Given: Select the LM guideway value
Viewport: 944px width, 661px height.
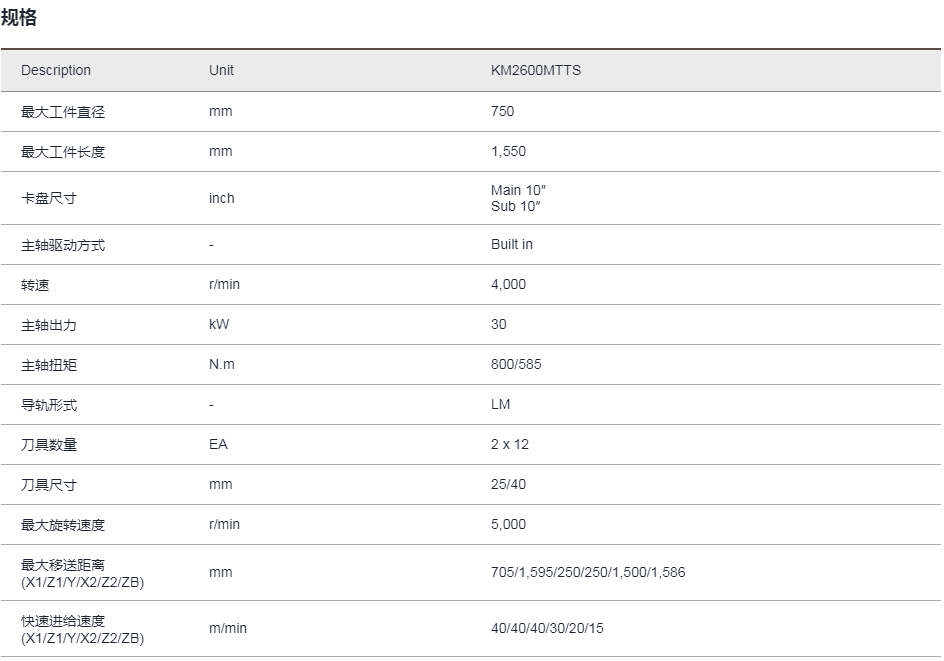Looking at the screenshot, I should tap(500, 404).
